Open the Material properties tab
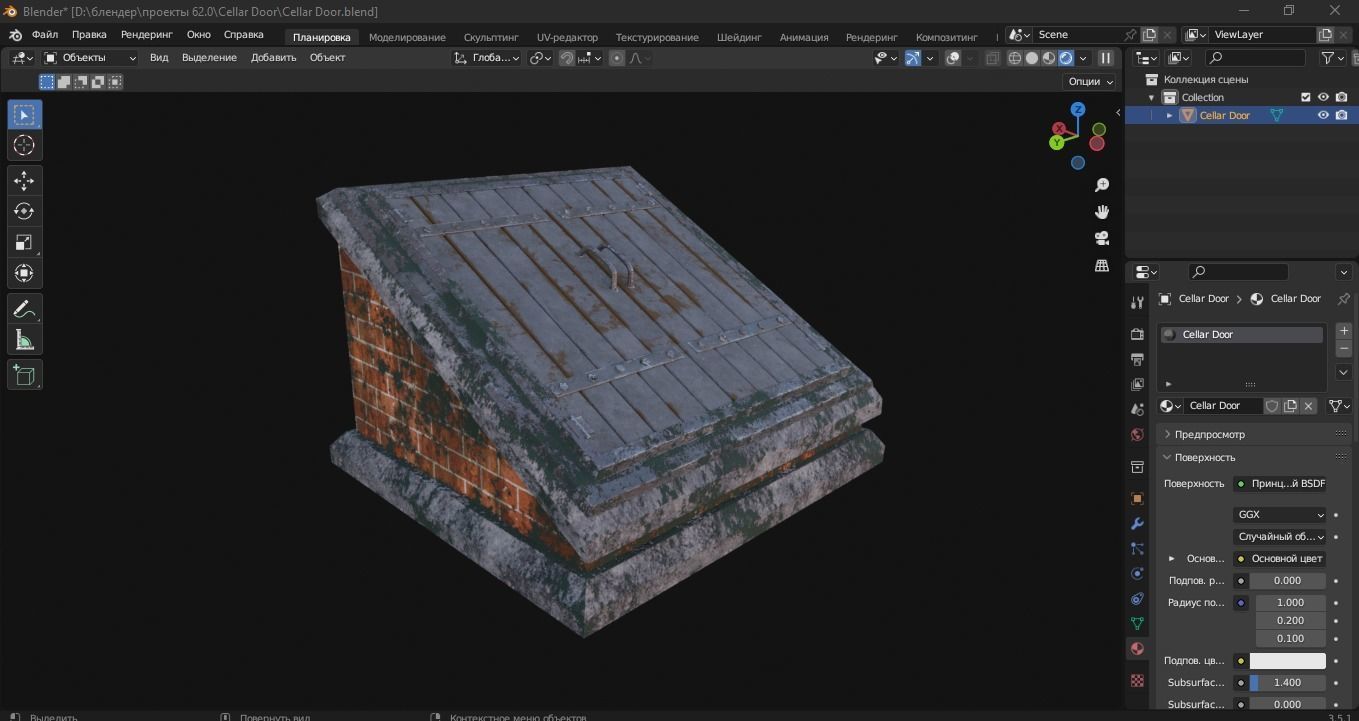This screenshot has height=721, width=1359. [1137, 648]
